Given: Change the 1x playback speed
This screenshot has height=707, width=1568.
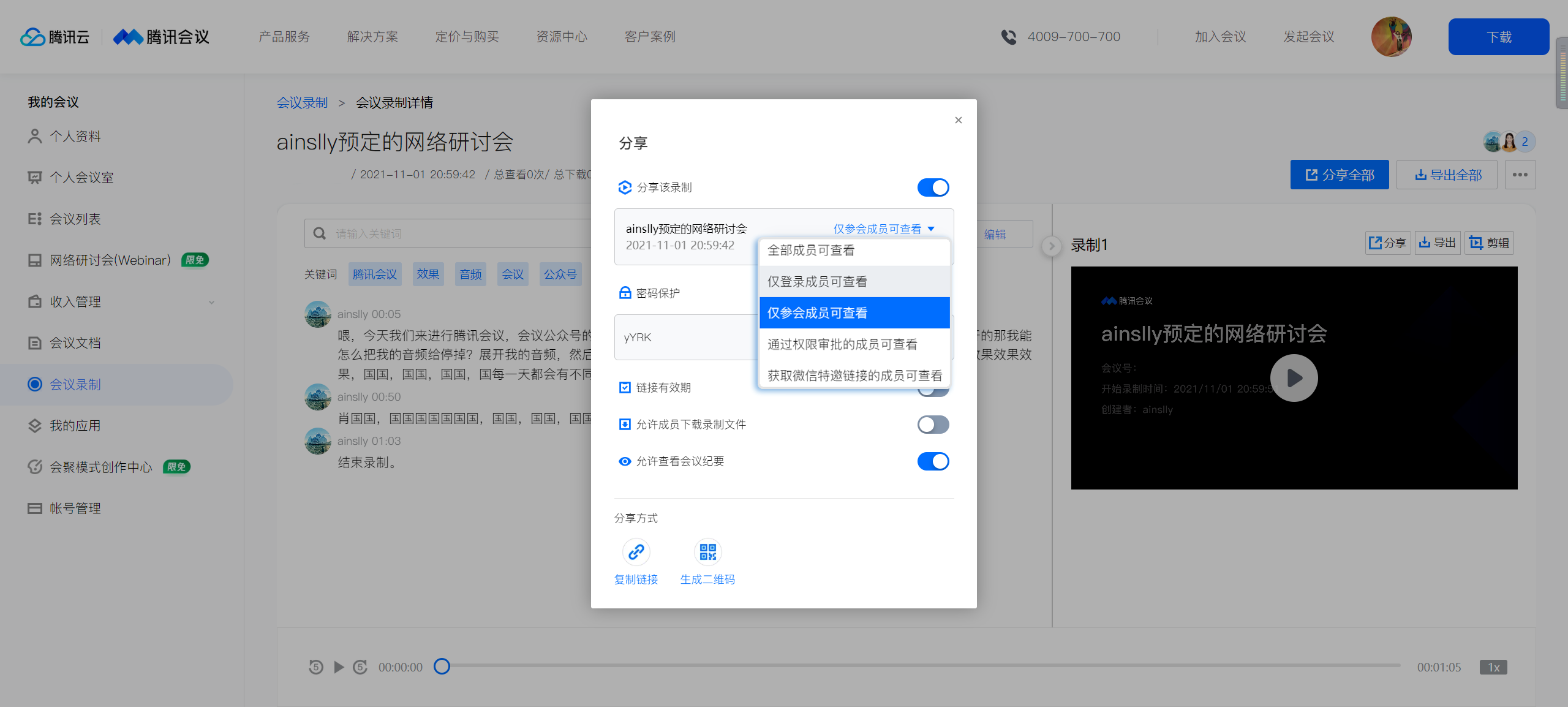Looking at the screenshot, I should [x=1493, y=667].
